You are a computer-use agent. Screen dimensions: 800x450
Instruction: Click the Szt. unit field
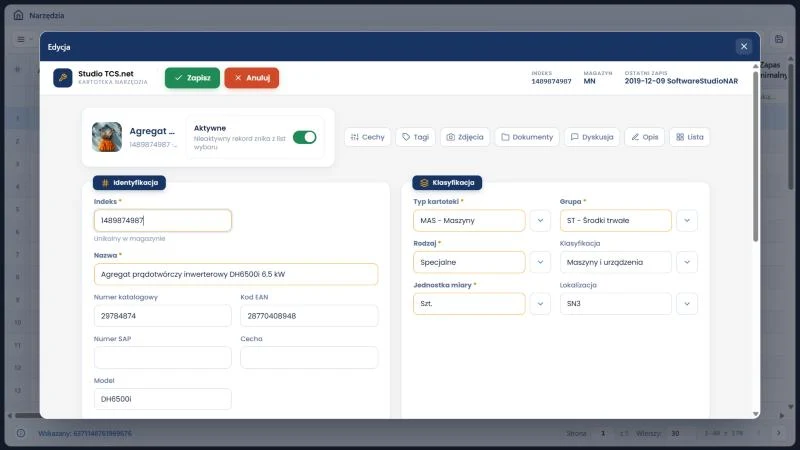tap(469, 304)
